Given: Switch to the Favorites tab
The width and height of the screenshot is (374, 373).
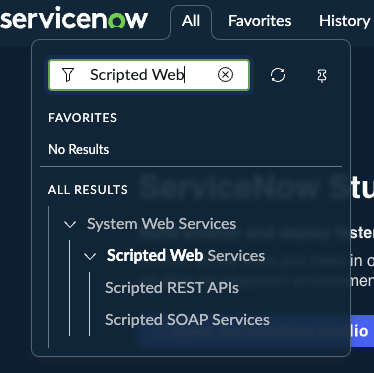Looking at the screenshot, I should coord(260,21).
